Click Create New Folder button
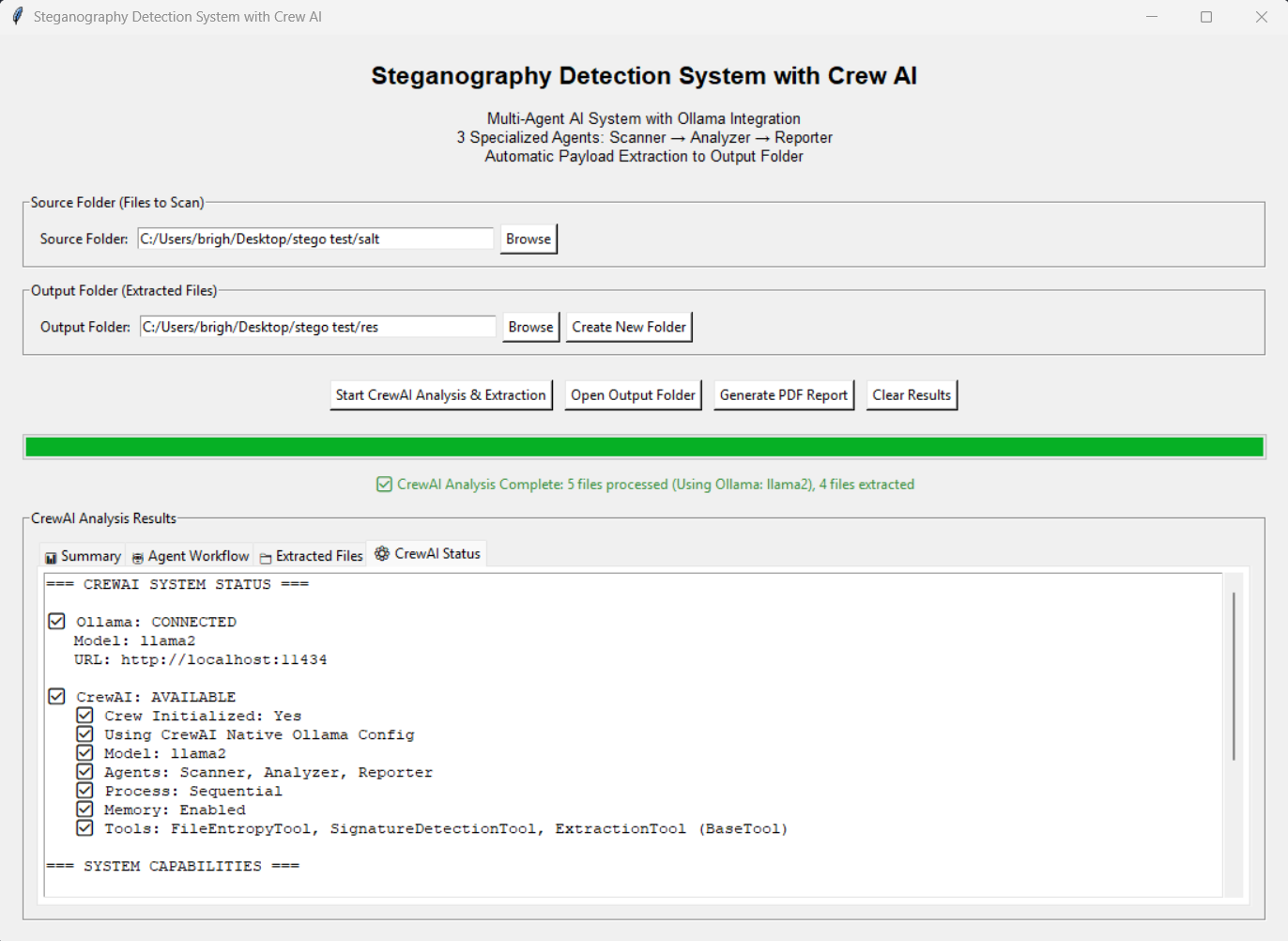This screenshot has width=1288, height=941. (x=629, y=327)
